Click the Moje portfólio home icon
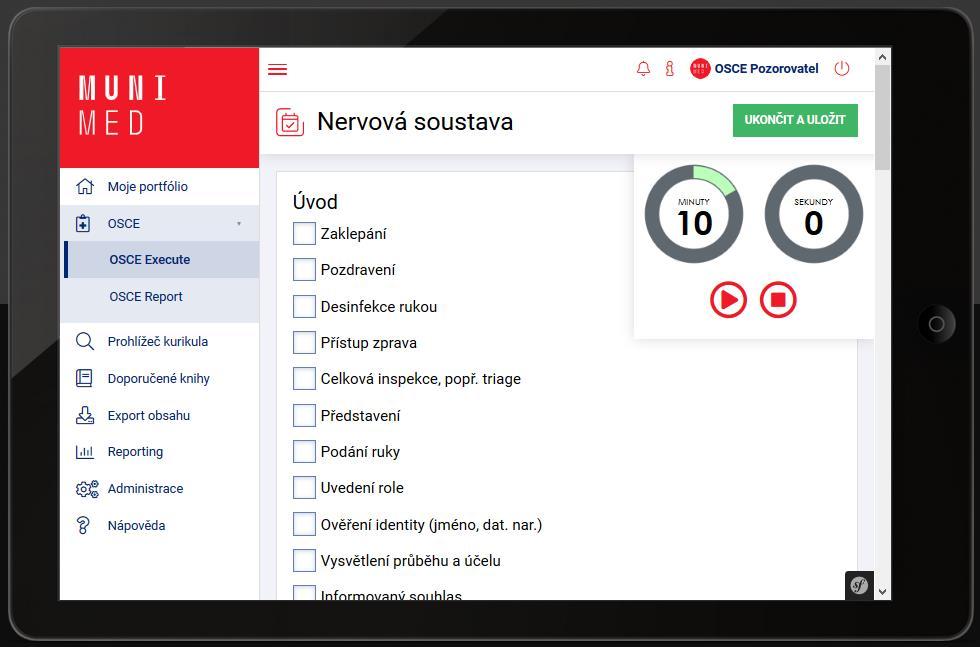980x647 pixels. click(x=84, y=186)
